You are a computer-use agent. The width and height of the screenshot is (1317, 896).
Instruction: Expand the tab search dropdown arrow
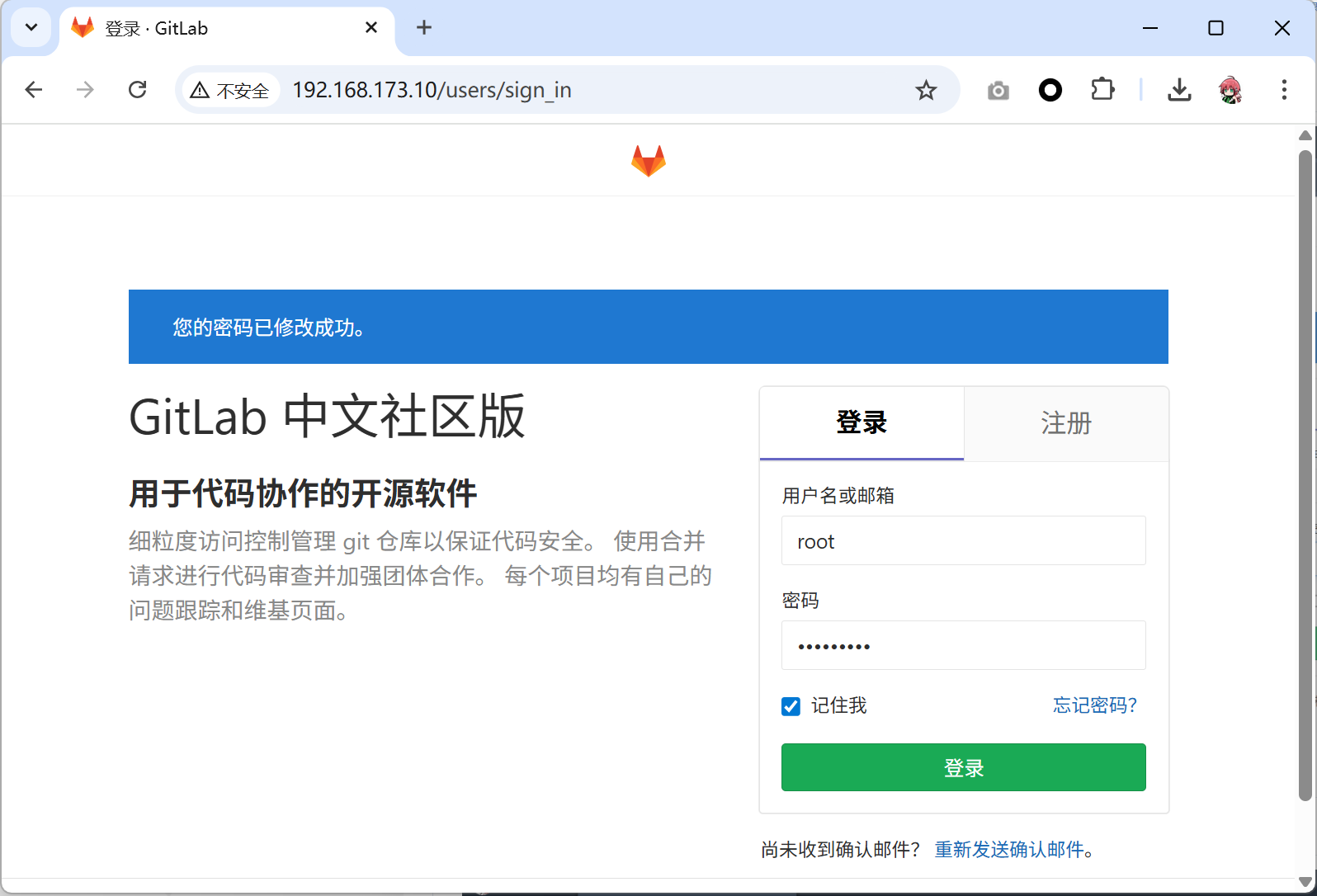coord(31,27)
